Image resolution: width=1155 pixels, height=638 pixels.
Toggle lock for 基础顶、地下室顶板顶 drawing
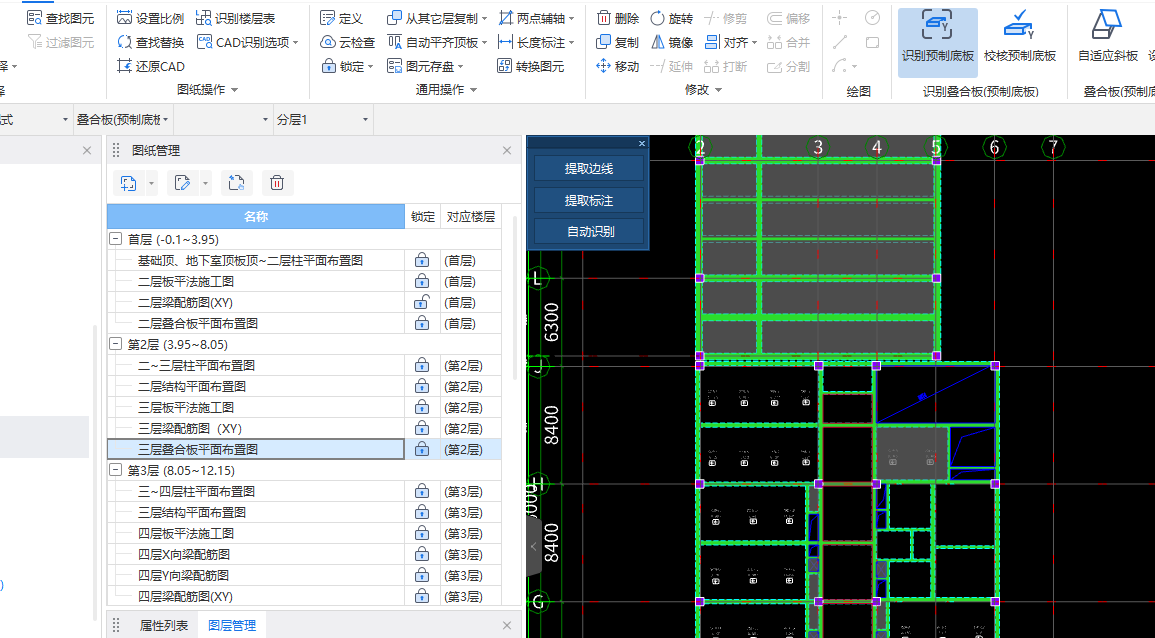421,260
